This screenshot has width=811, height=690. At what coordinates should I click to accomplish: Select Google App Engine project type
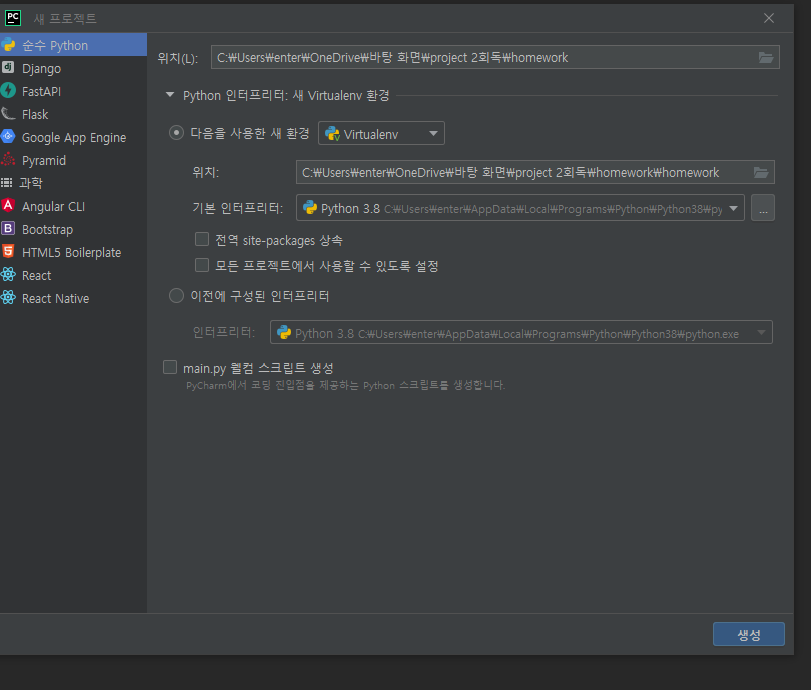coord(73,137)
